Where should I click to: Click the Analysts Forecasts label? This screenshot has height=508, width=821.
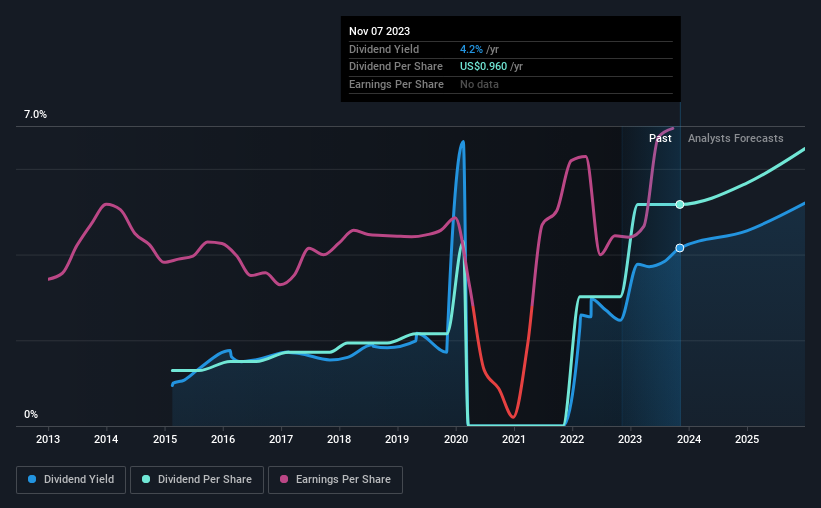point(736,138)
